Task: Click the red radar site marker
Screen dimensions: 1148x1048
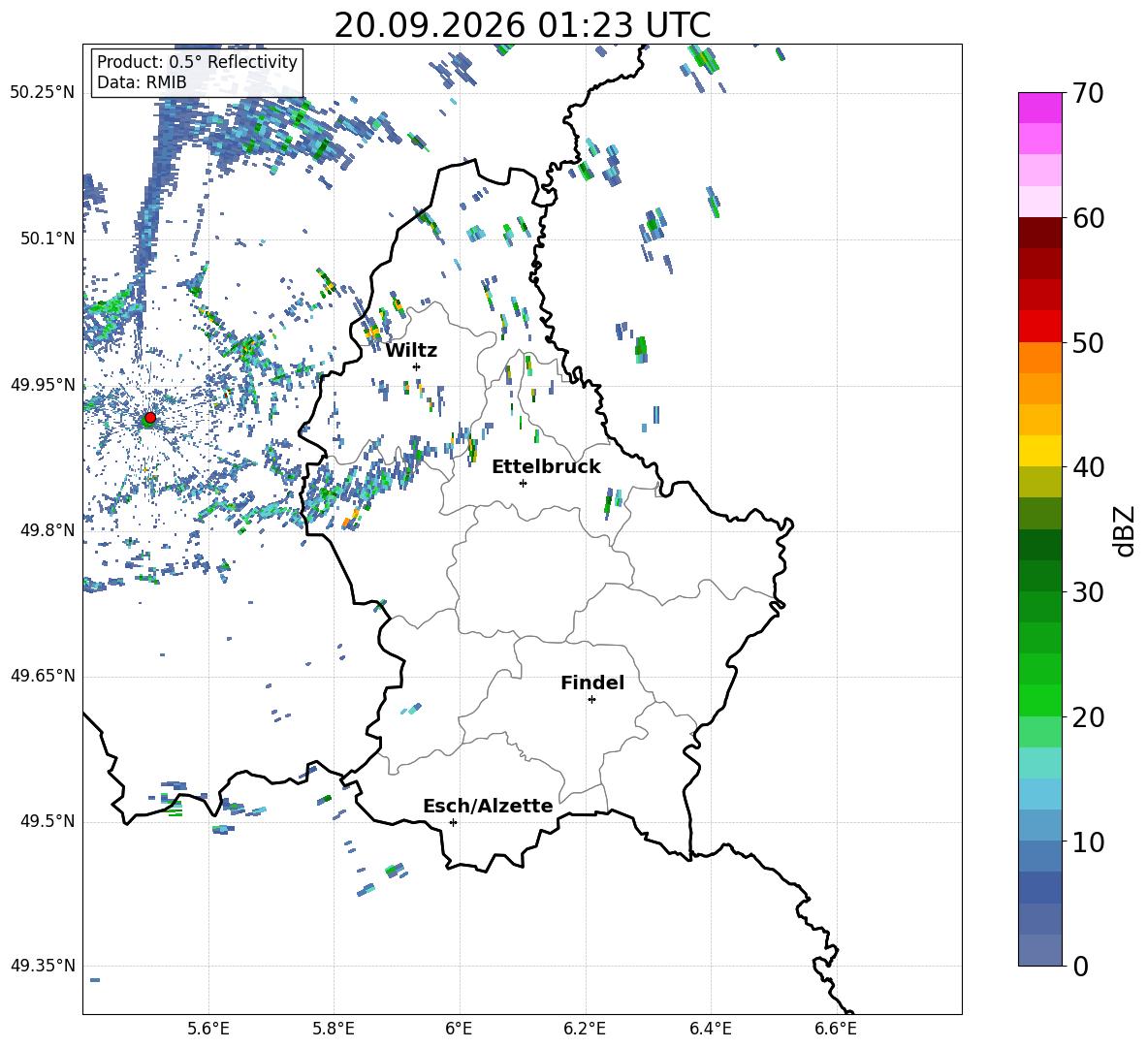Action: click(150, 418)
